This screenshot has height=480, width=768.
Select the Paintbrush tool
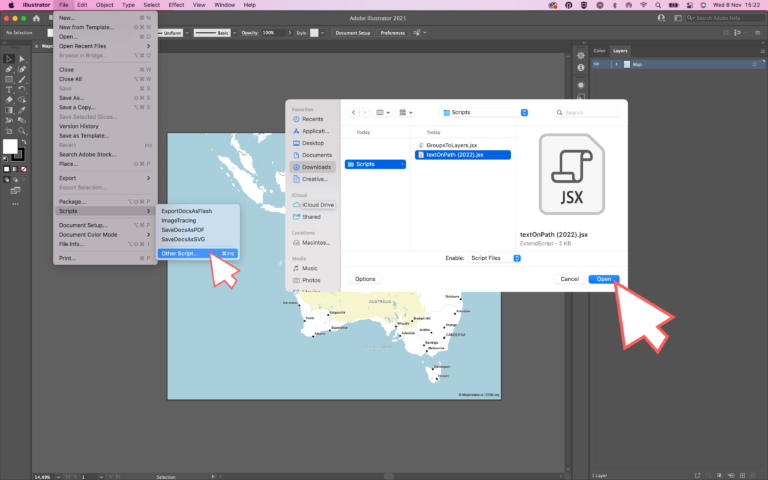click(22, 79)
